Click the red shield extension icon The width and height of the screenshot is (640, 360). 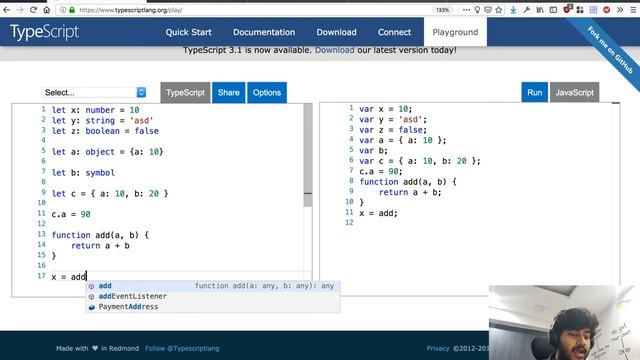(567, 9)
